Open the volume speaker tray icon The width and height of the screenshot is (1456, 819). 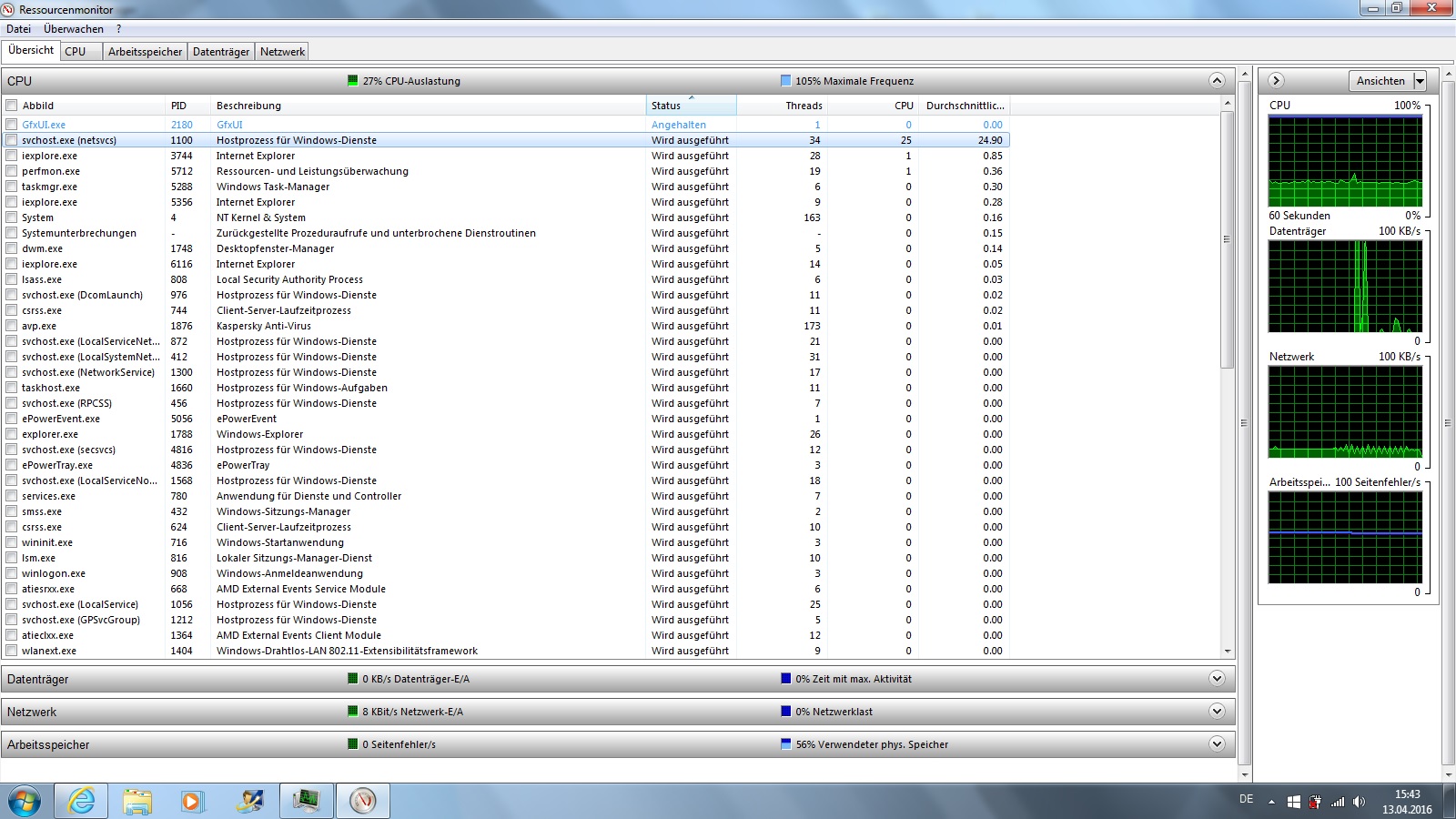1359,802
